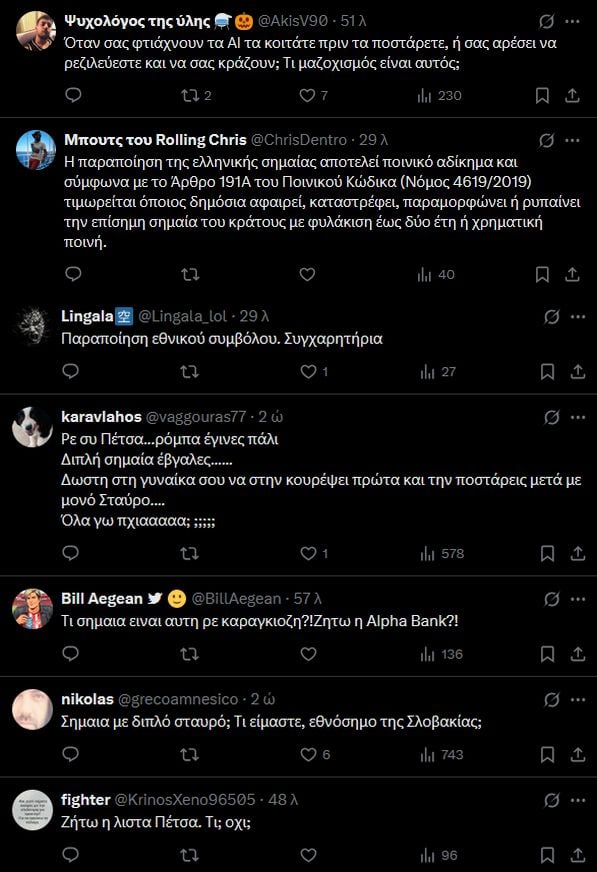Retweet ChrisDentro's post about the flag law
The image size is (597, 872).
(x=188, y=274)
